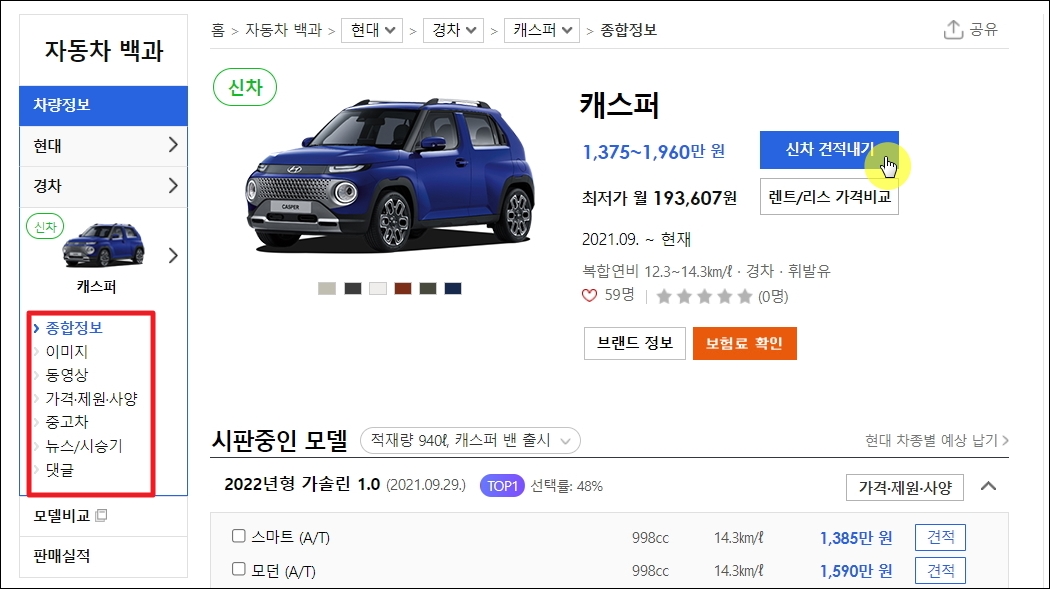
Task: Click the 렌트/리스 가격비교 button
Action: coord(829,197)
